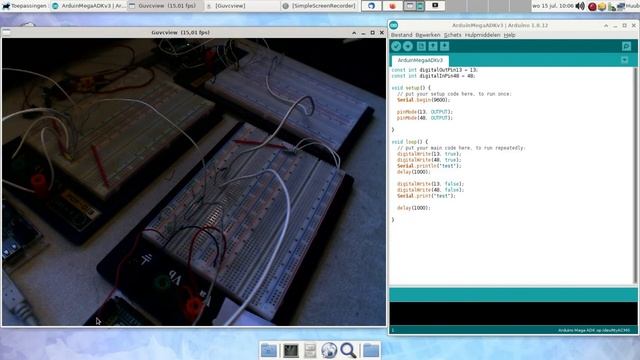Viewport: 640px width, 360px height.
Task: Click the last delay(1000) line
Action: 413,208
